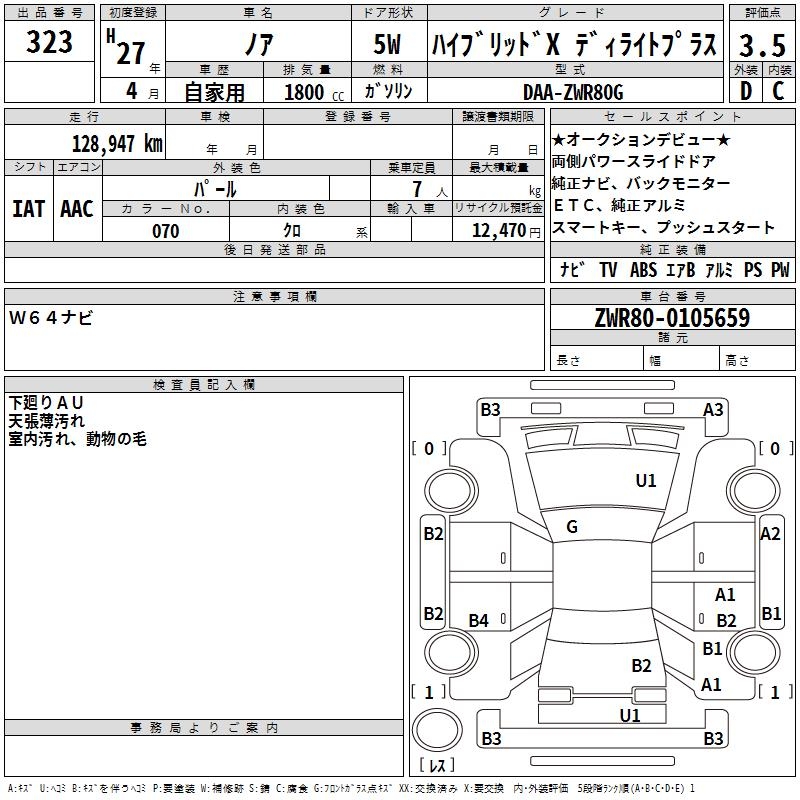Select the lot number 323

click(49, 42)
